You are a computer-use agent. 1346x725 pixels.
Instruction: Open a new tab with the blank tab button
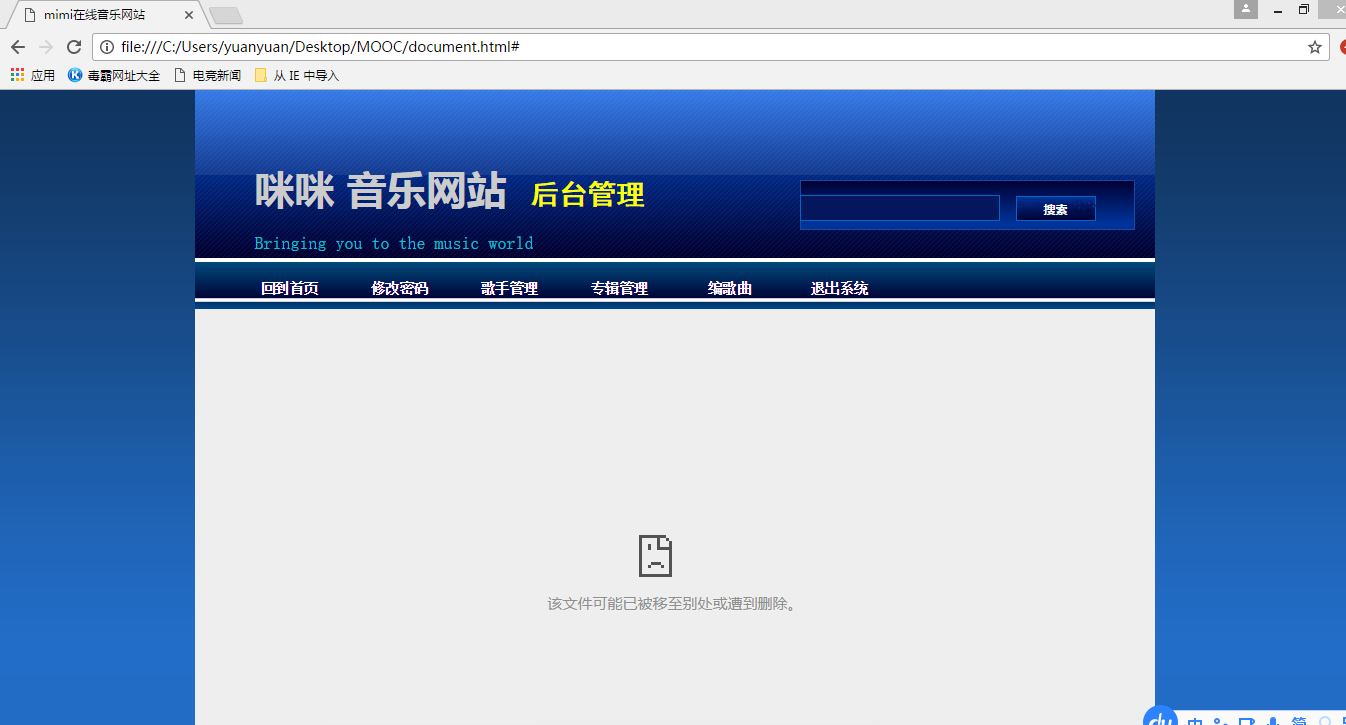point(226,16)
